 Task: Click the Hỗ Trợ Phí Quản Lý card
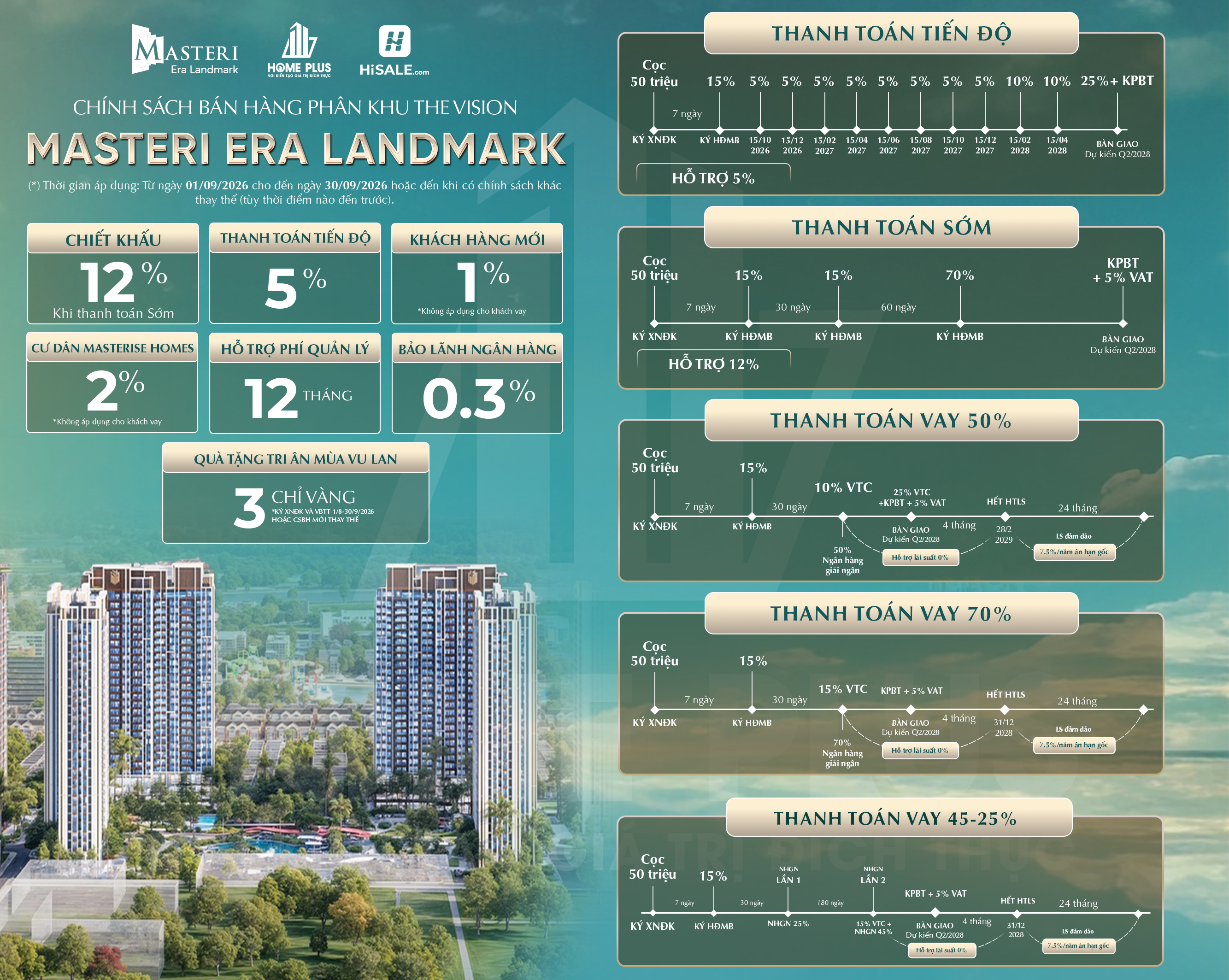(295, 383)
